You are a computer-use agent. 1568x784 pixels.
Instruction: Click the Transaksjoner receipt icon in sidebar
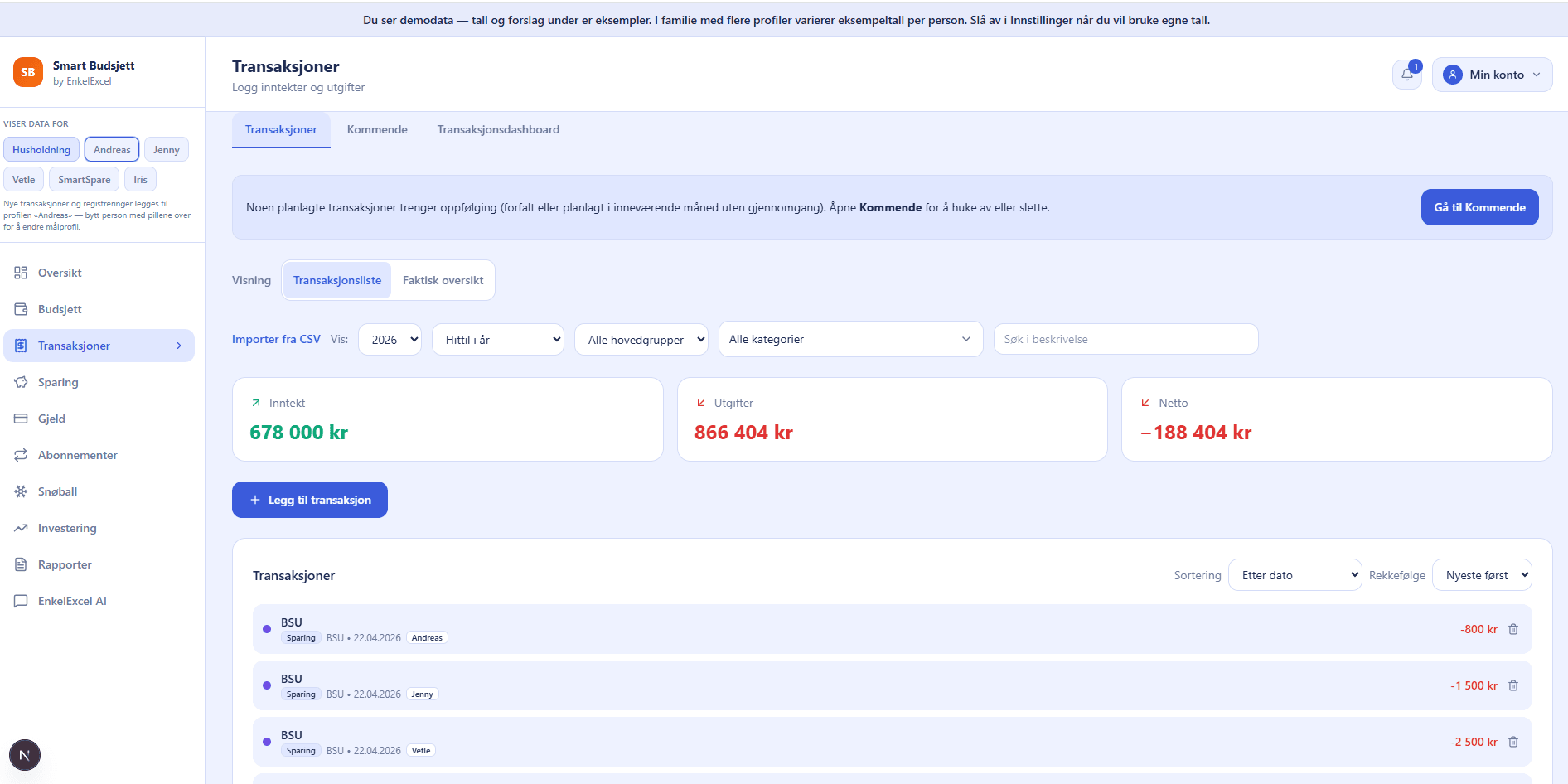coord(21,346)
